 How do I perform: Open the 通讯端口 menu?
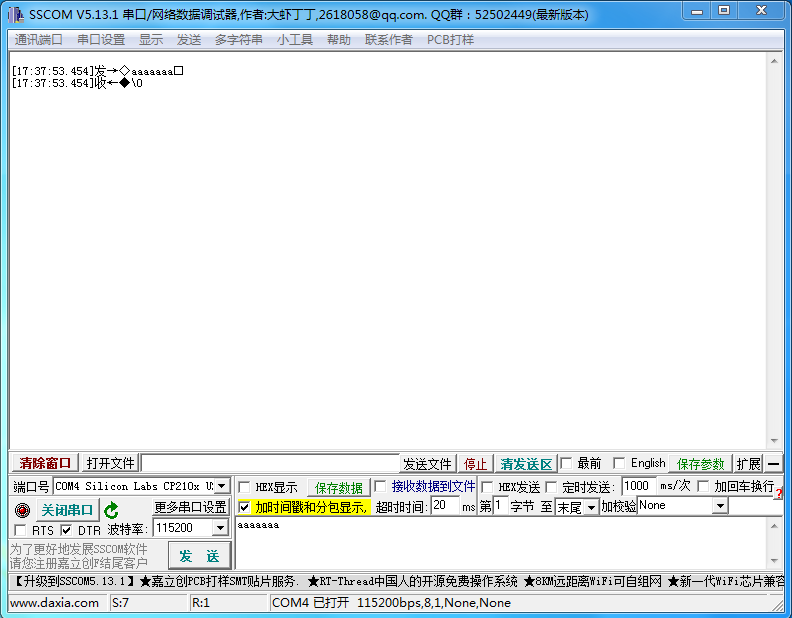(39, 40)
